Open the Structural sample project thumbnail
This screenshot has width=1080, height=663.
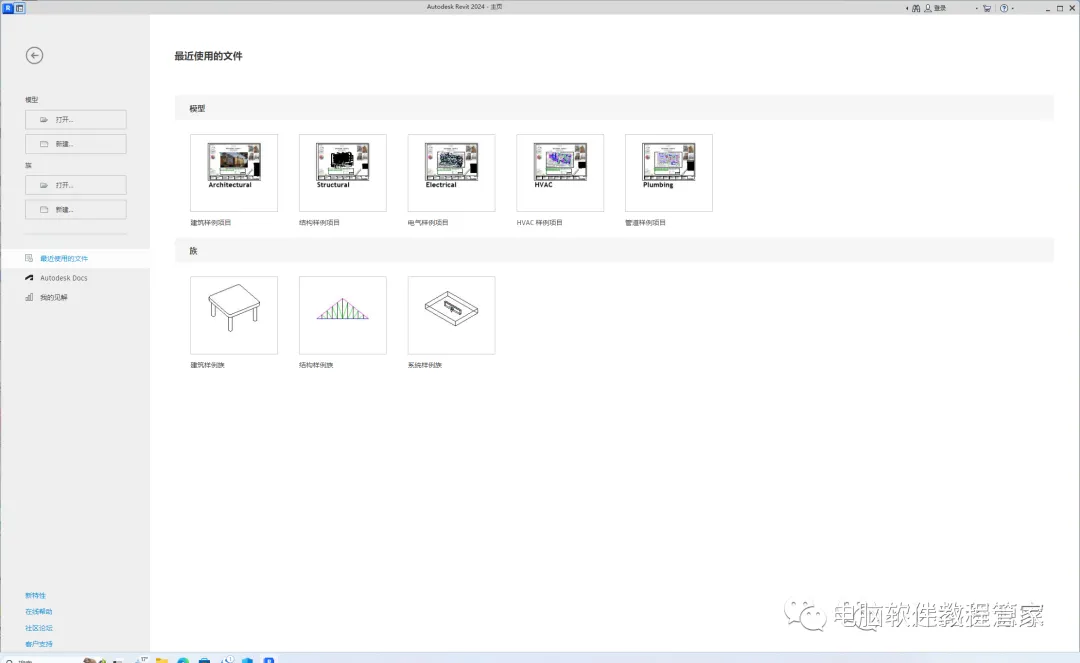[343, 173]
